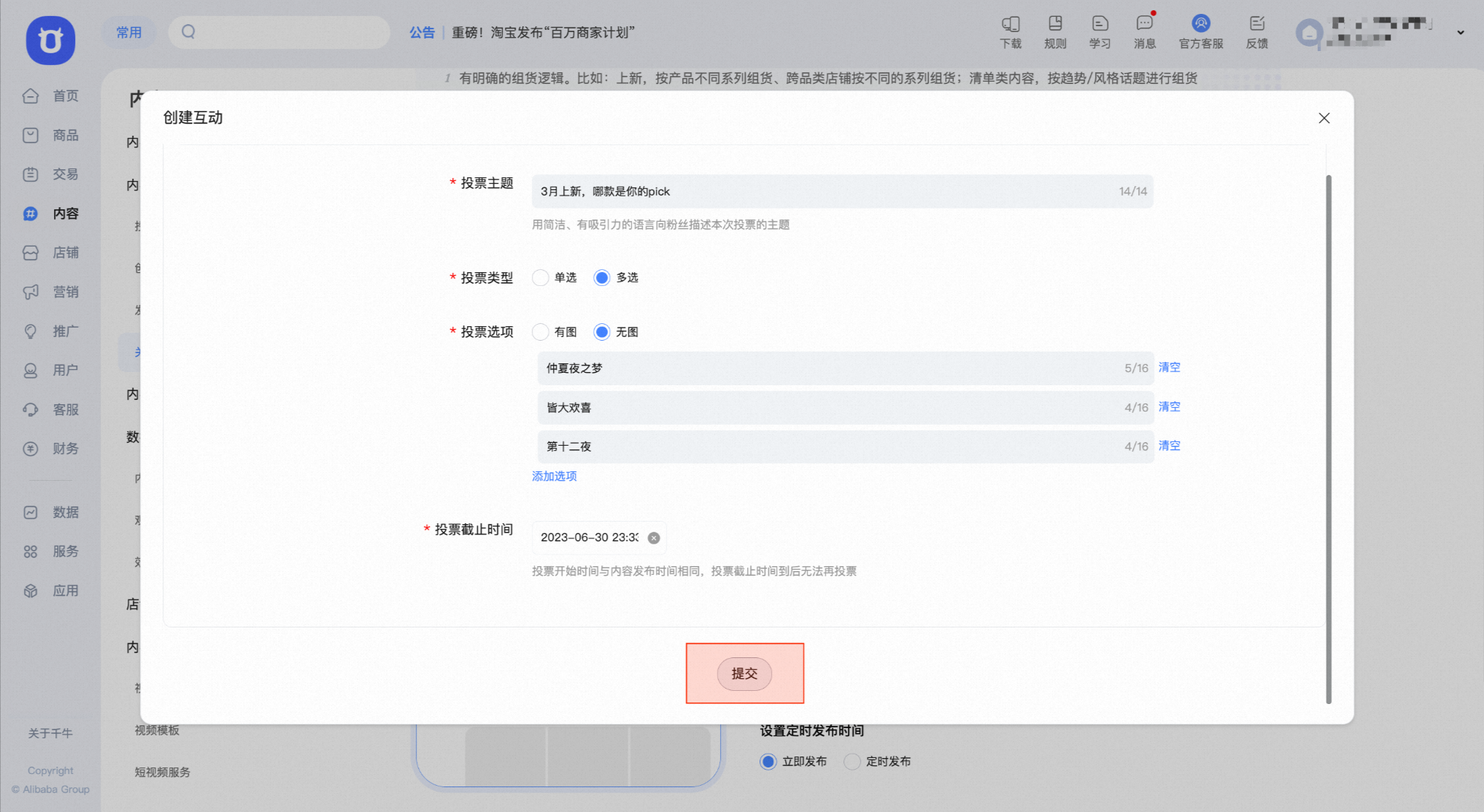Open the 投票截止时间 date picker
Screen dimensions: 1484x812
point(599,538)
